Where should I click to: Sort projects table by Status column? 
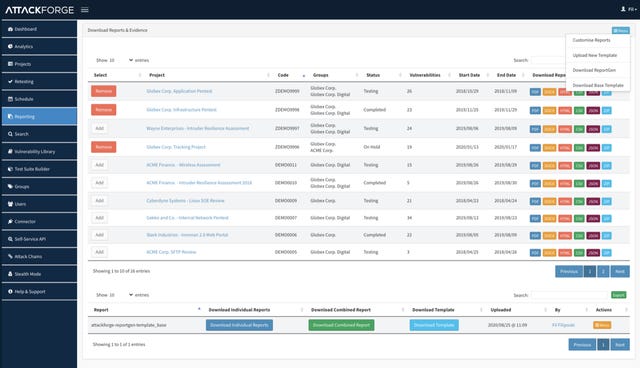[382, 75]
